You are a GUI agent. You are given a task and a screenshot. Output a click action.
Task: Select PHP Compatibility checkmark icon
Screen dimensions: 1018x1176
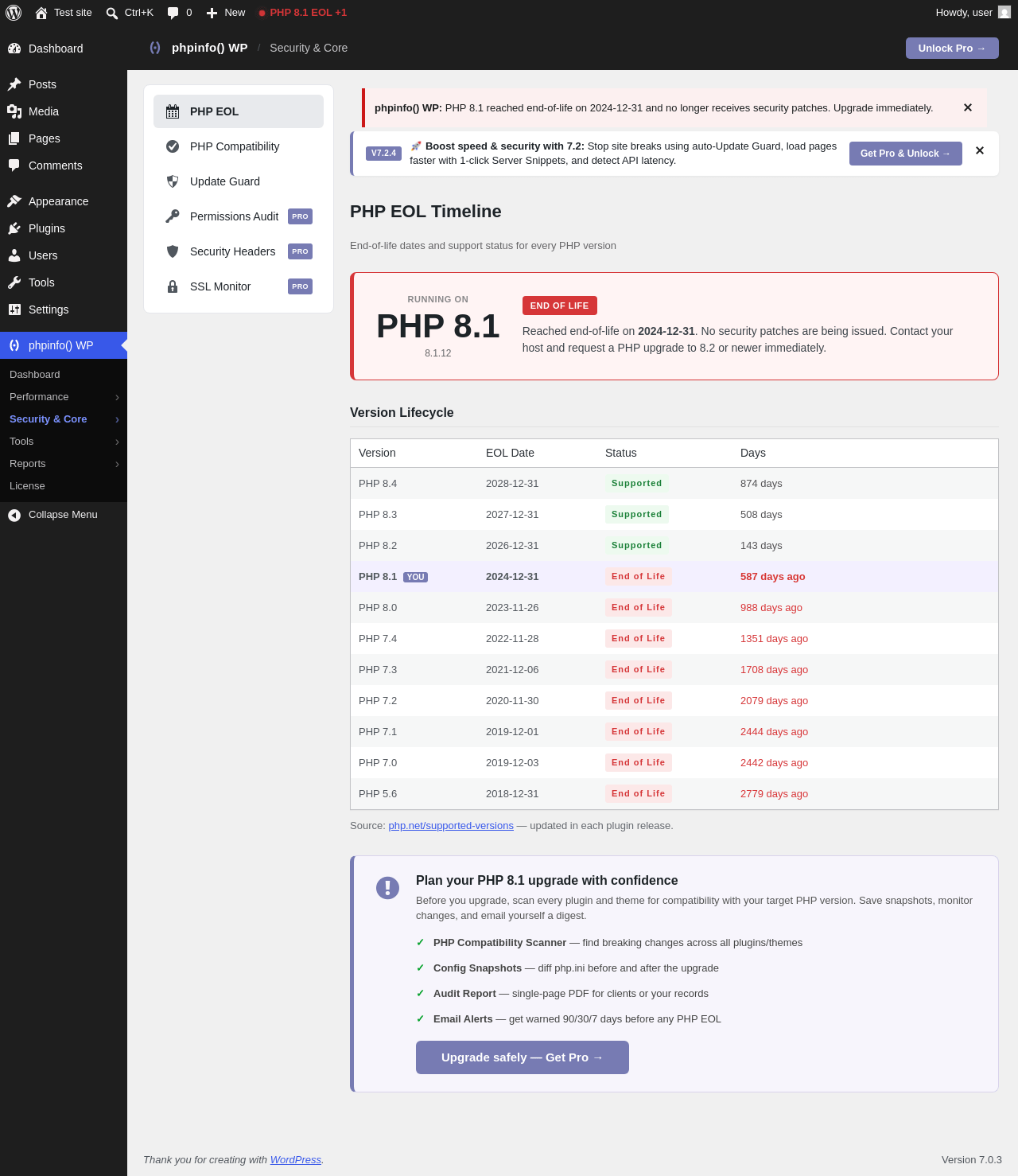(173, 146)
